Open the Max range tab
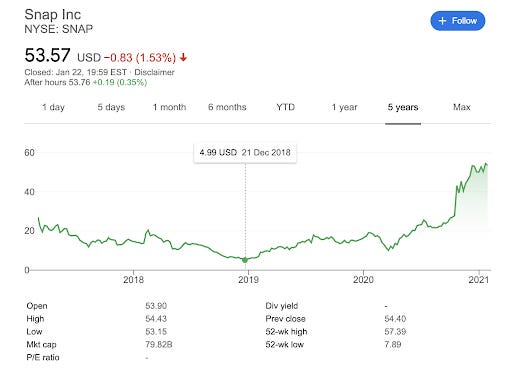 pos(462,107)
